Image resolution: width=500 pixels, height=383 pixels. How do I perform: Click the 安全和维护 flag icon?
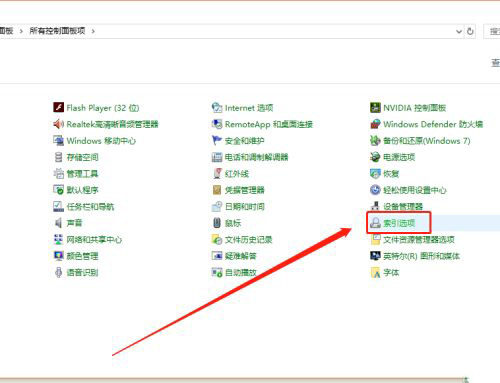click(217, 141)
